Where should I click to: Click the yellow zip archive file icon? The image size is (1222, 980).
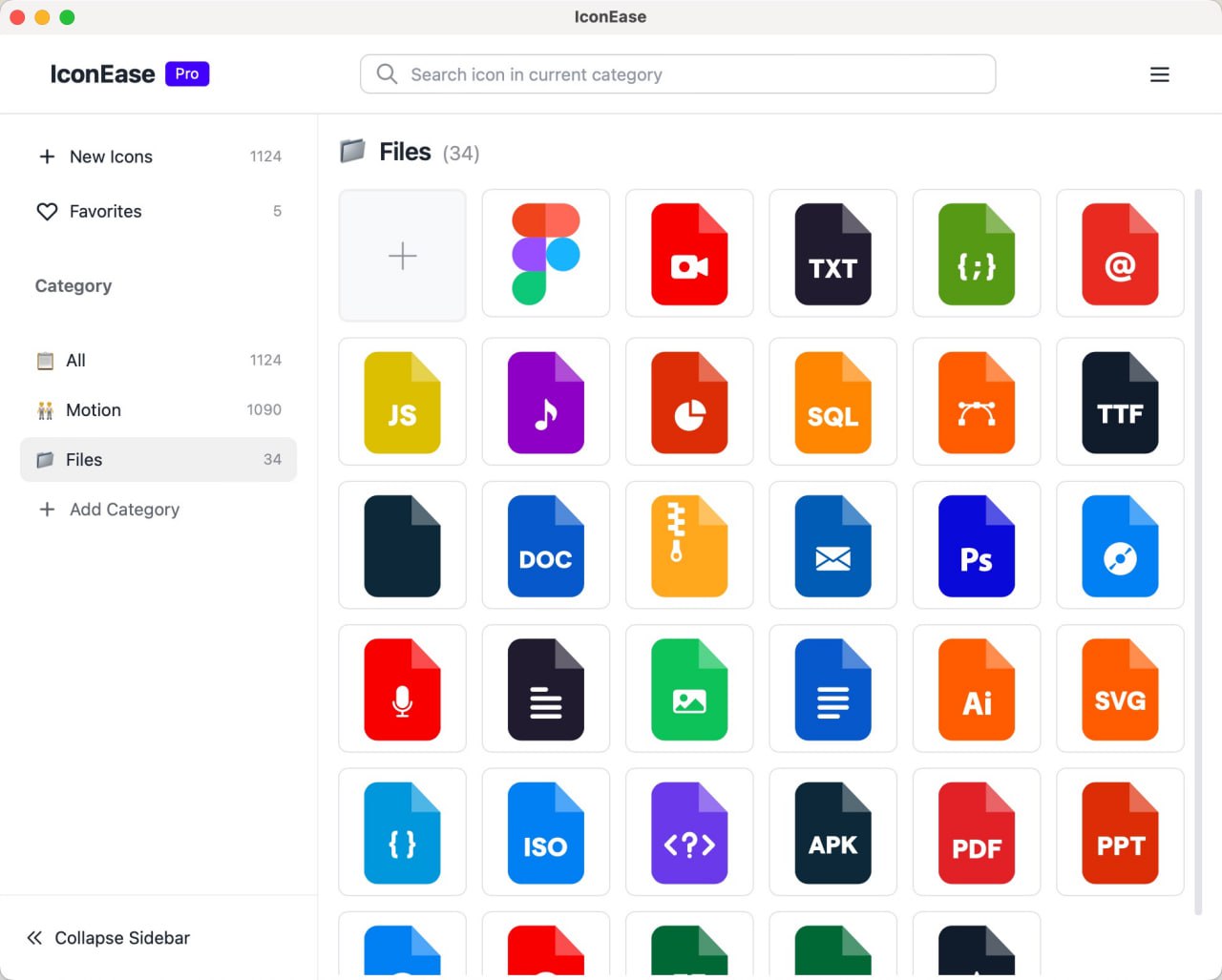click(x=689, y=546)
